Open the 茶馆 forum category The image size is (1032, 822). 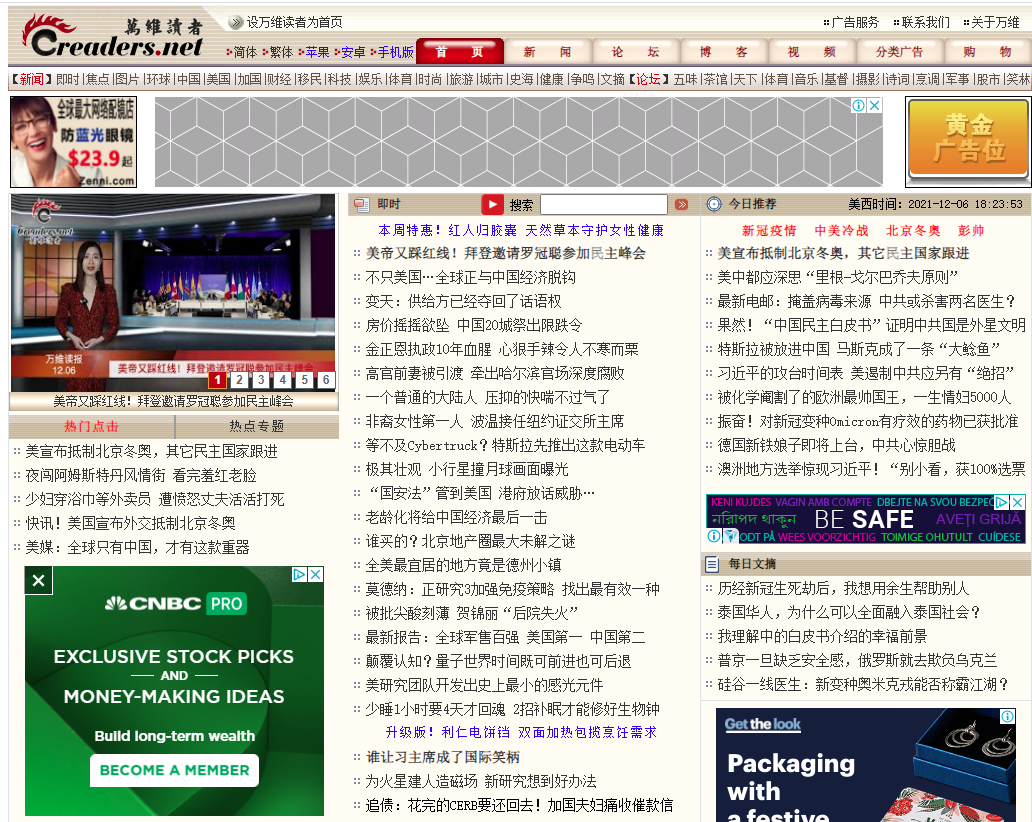tap(715, 79)
